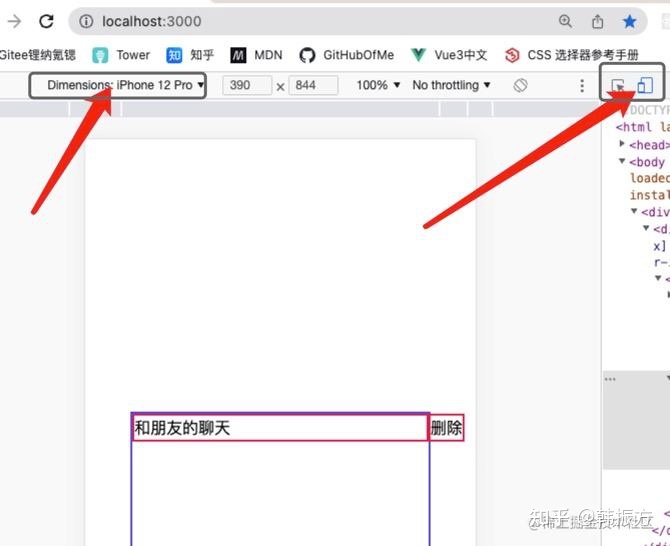Screen dimensions: 670x546
Task: Expand the head element node
Action: (x=622, y=144)
